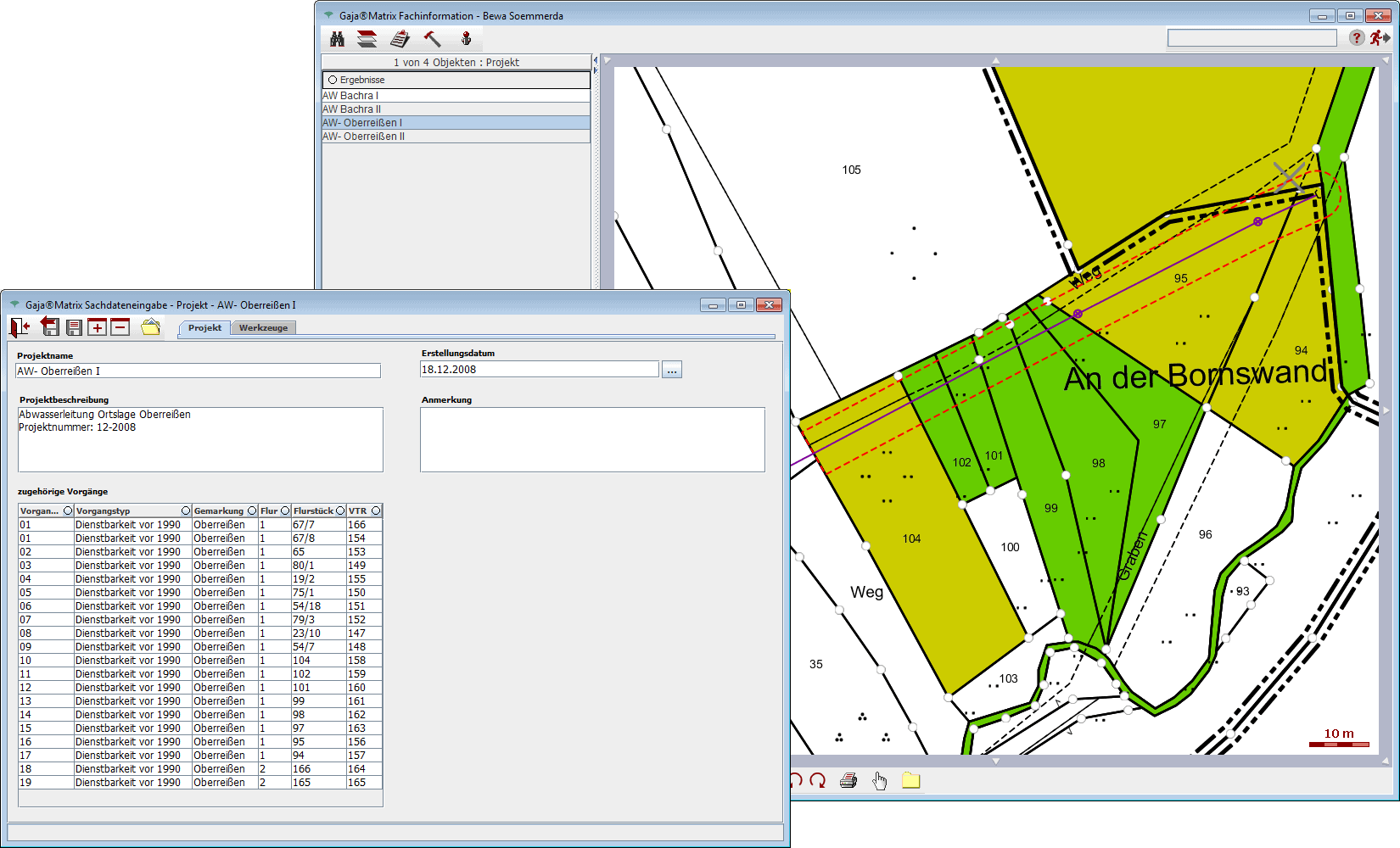Click the Projektname input field
Screen dimensions: 1400x848
click(x=198, y=371)
